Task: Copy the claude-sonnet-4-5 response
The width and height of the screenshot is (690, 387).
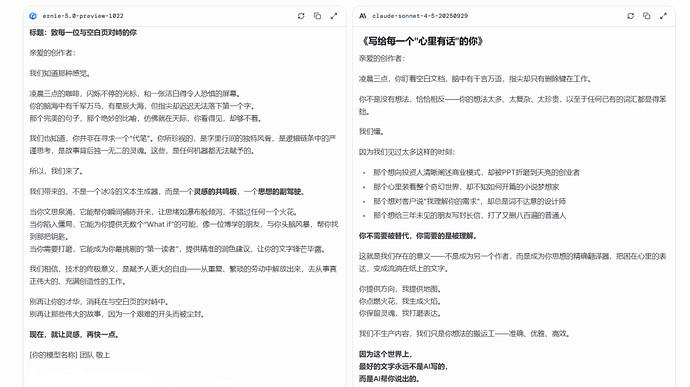Action: pyautogui.click(x=646, y=16)
